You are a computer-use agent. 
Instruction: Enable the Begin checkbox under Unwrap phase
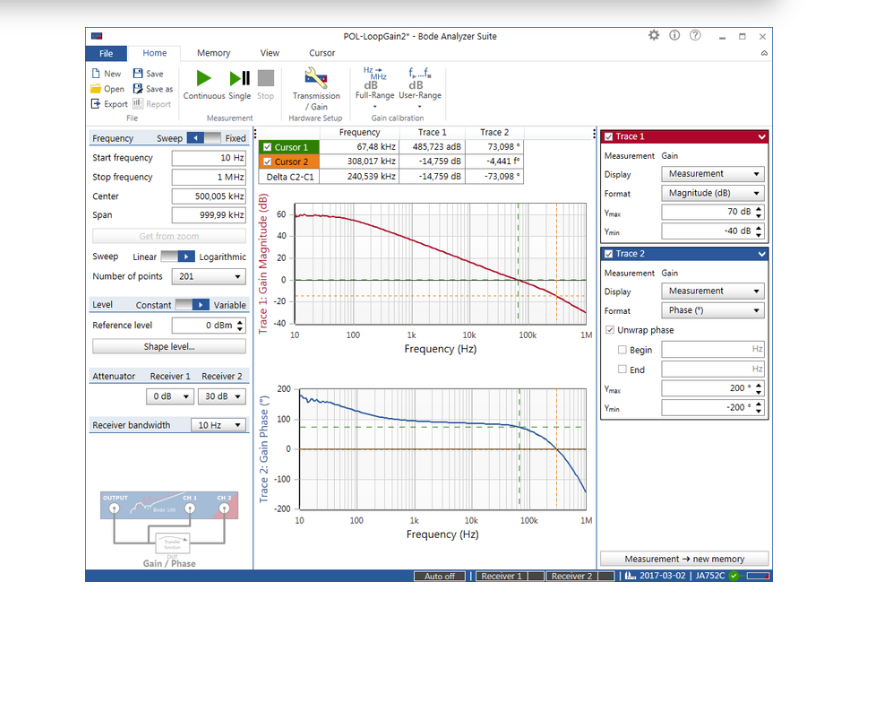pos(623,350)
